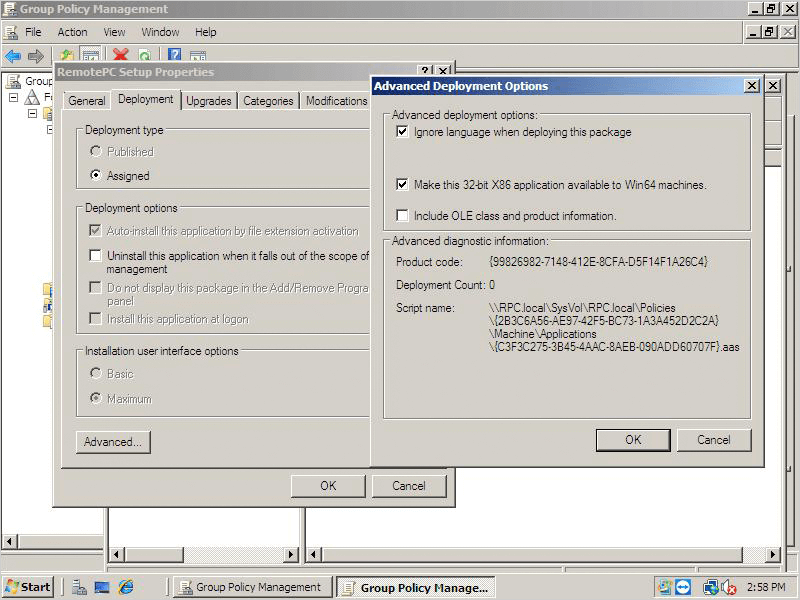Click the blue Help question mark icon

point(174,56)
